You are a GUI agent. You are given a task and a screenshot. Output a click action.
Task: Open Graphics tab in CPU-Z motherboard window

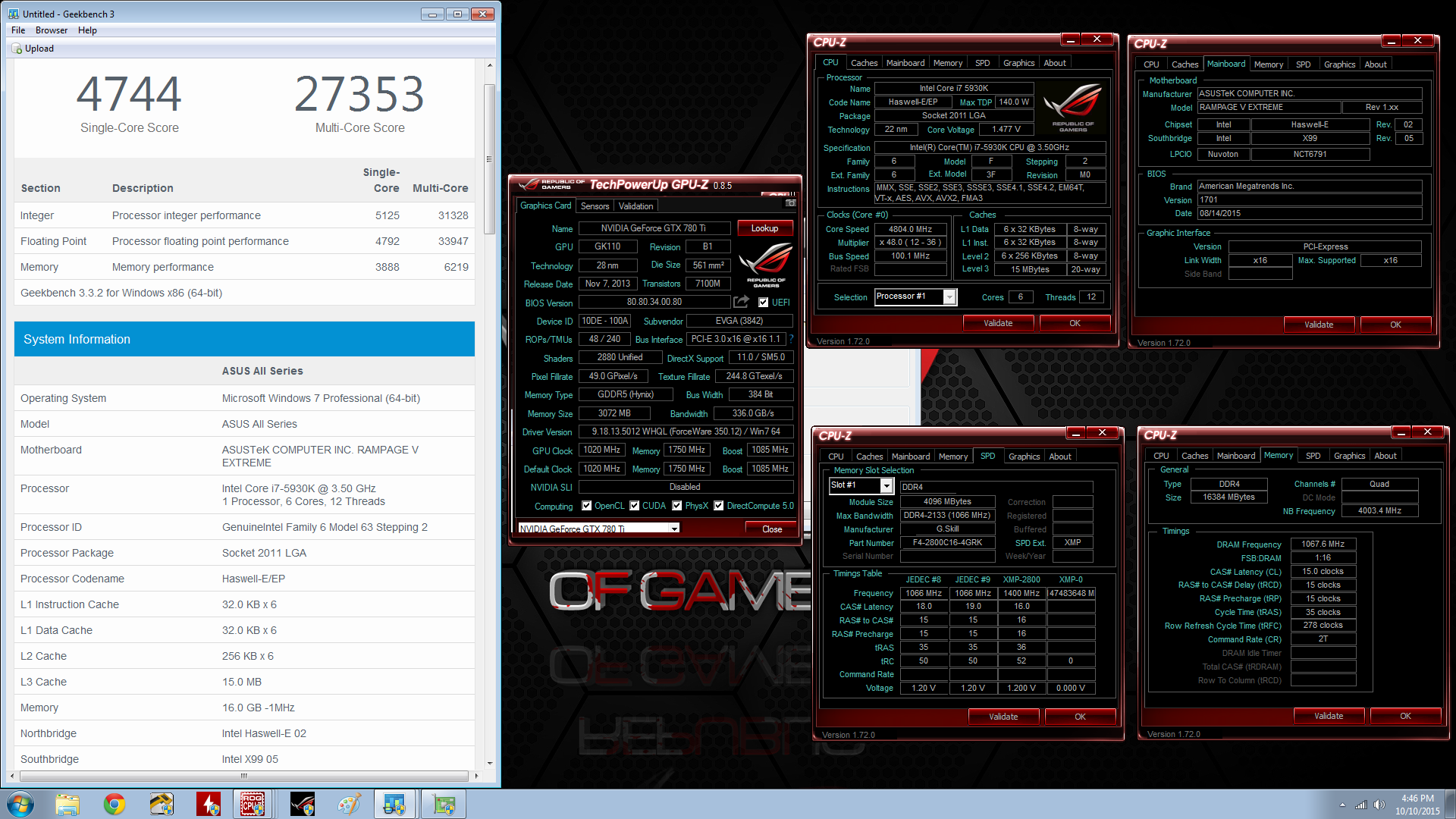(x=1339, y=64)
